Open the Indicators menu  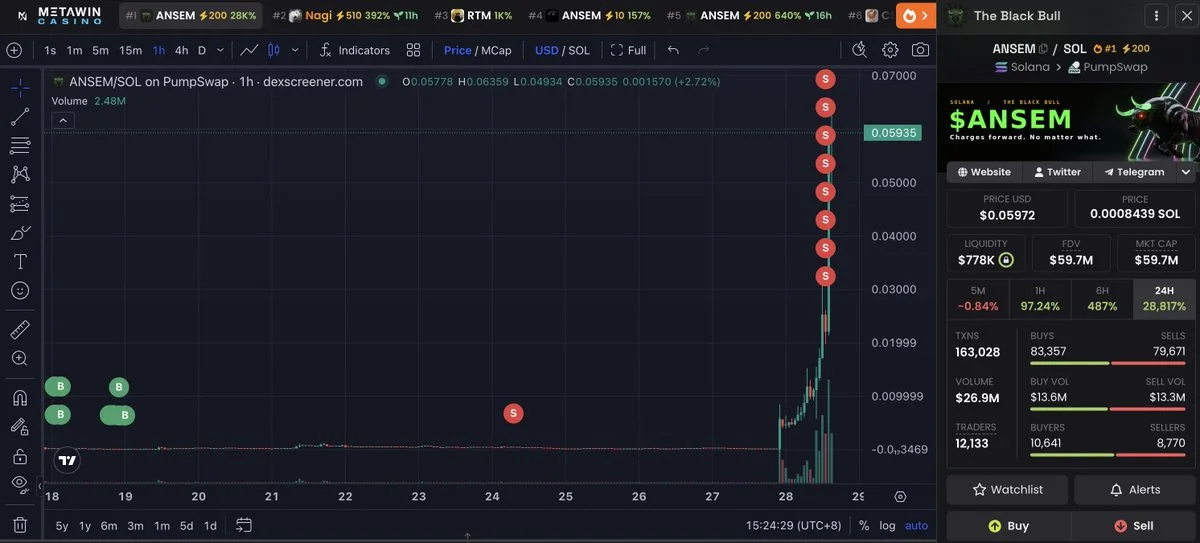[x=354, y=50]
